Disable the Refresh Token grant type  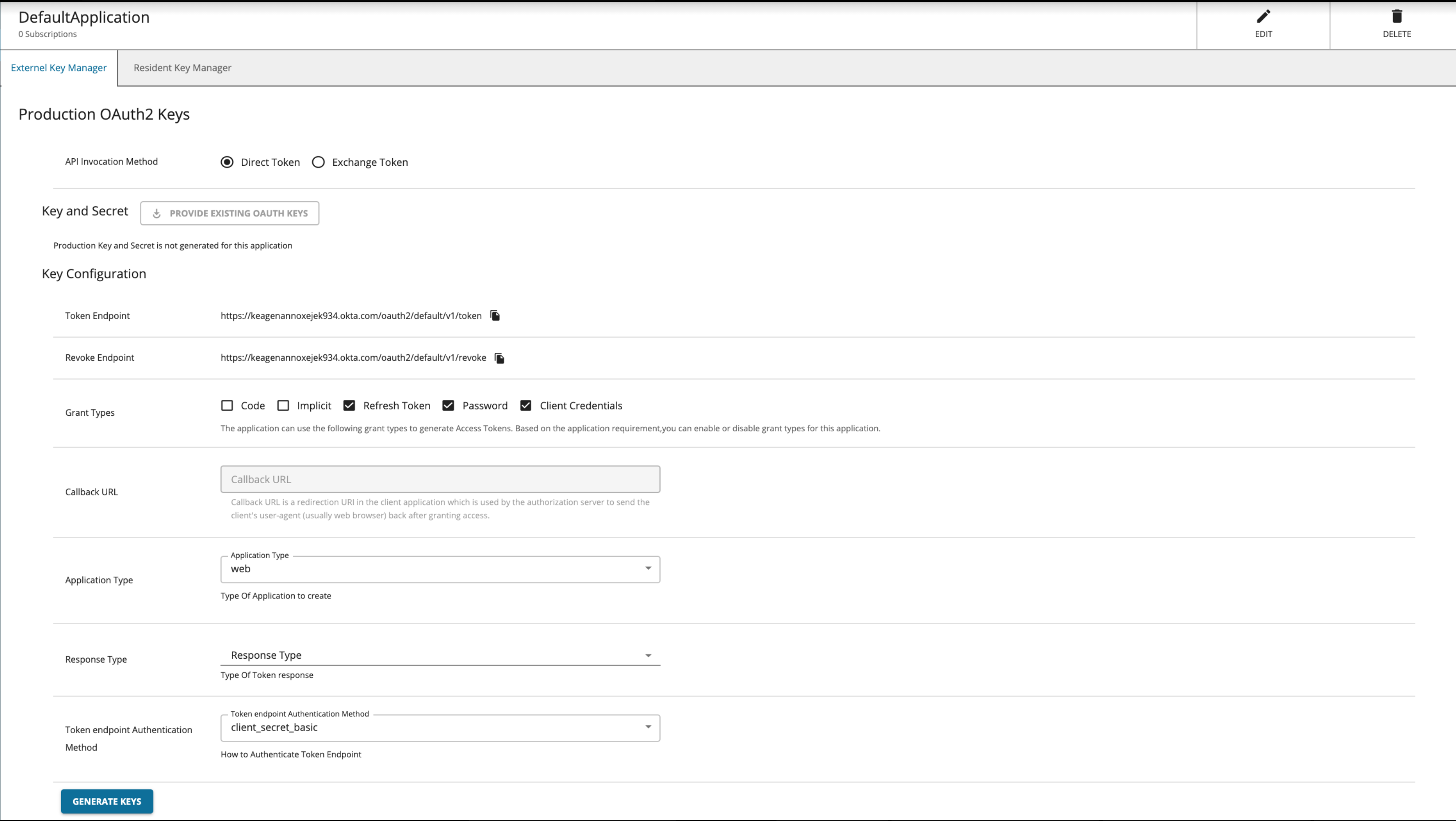point(349,406)
